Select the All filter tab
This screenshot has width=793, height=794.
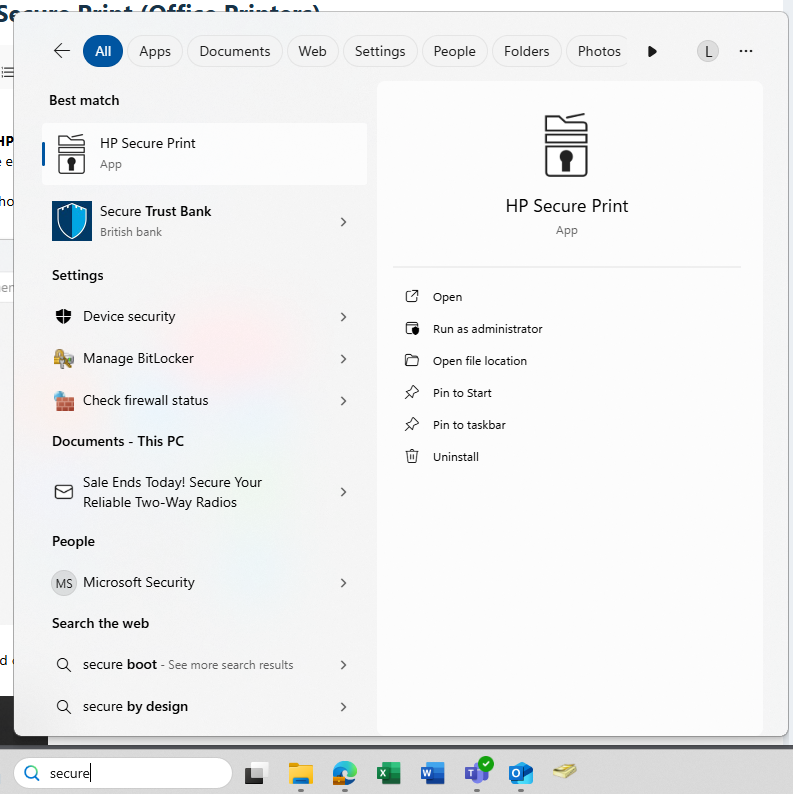coord(103,51)
